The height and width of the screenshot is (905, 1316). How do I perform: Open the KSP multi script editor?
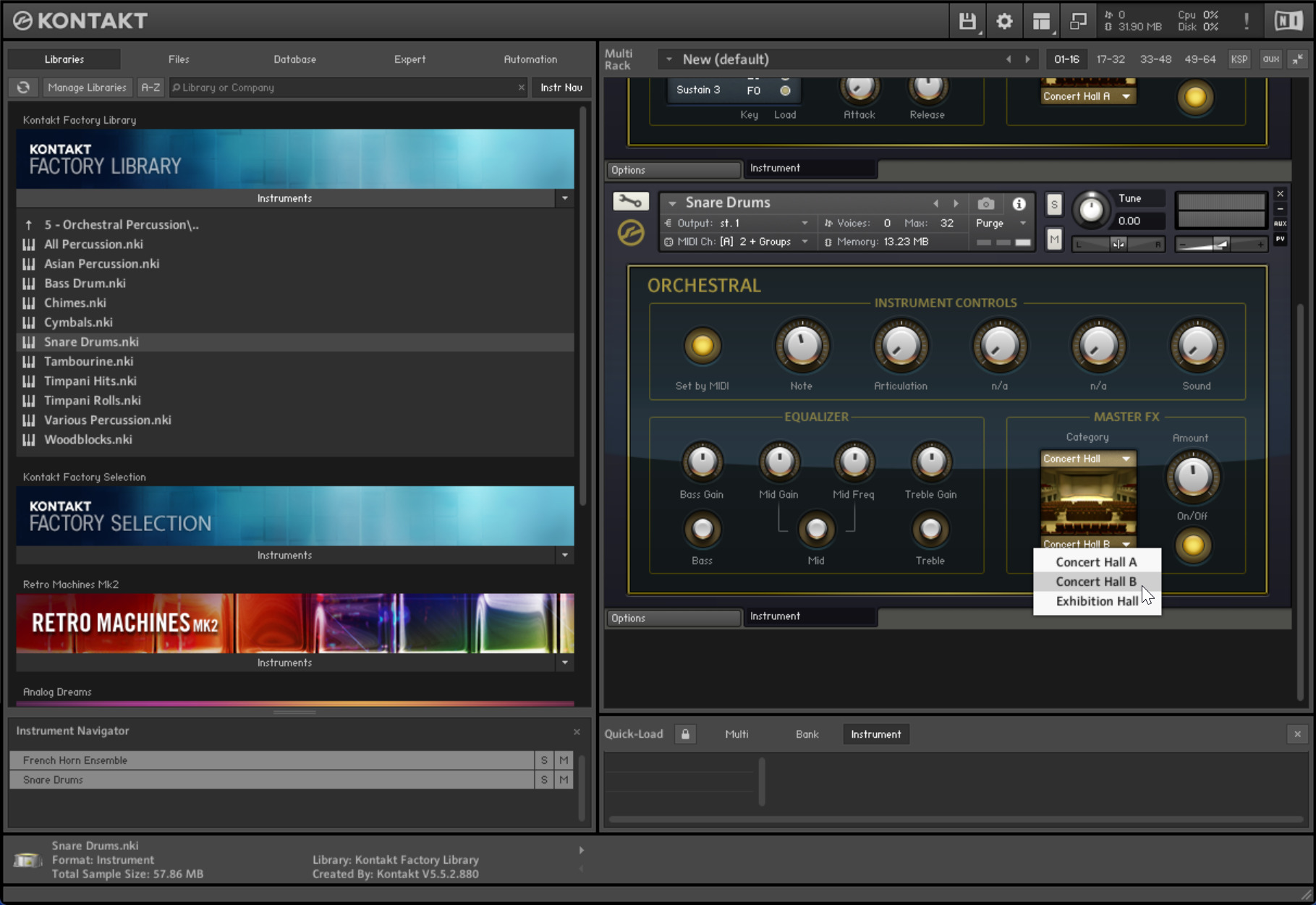pyautogui.click(x=1239, y=59)
